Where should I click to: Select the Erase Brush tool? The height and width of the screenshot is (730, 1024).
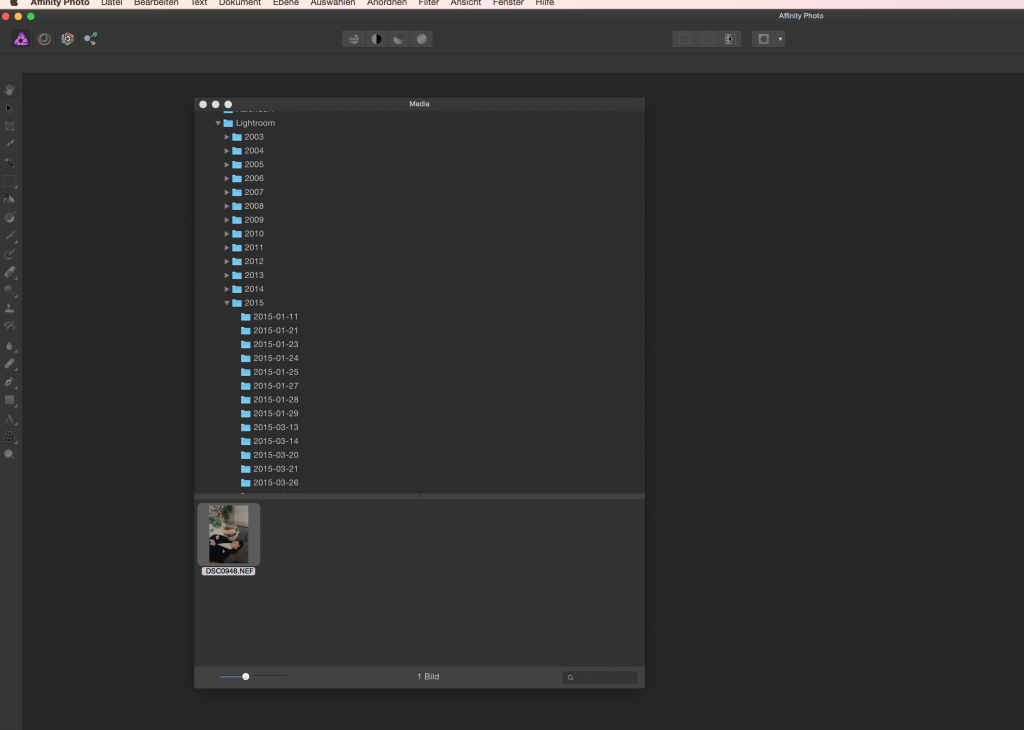9,272
